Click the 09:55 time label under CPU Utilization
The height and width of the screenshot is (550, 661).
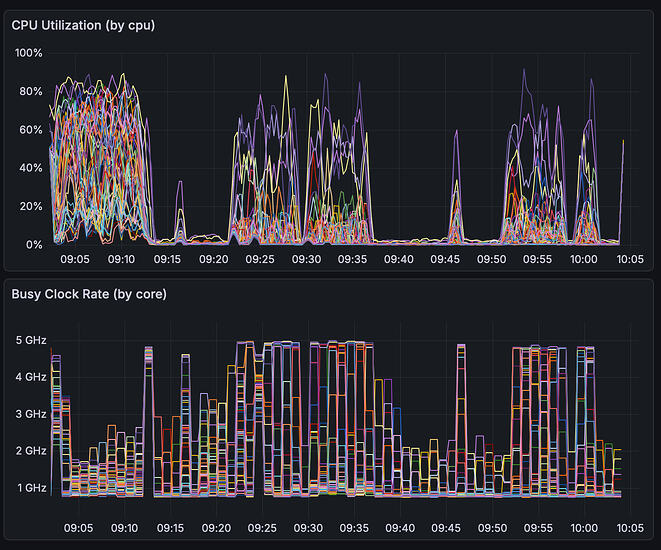click(x=537, y=259)
